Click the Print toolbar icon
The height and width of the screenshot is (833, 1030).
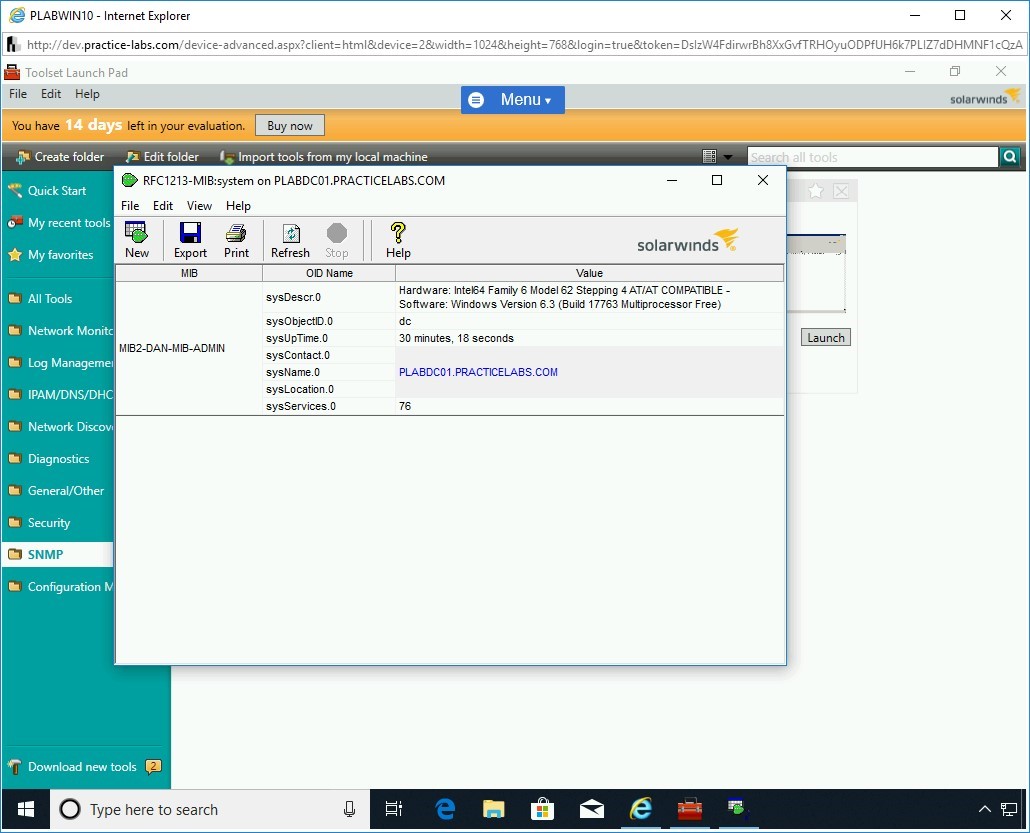[236, 240]
